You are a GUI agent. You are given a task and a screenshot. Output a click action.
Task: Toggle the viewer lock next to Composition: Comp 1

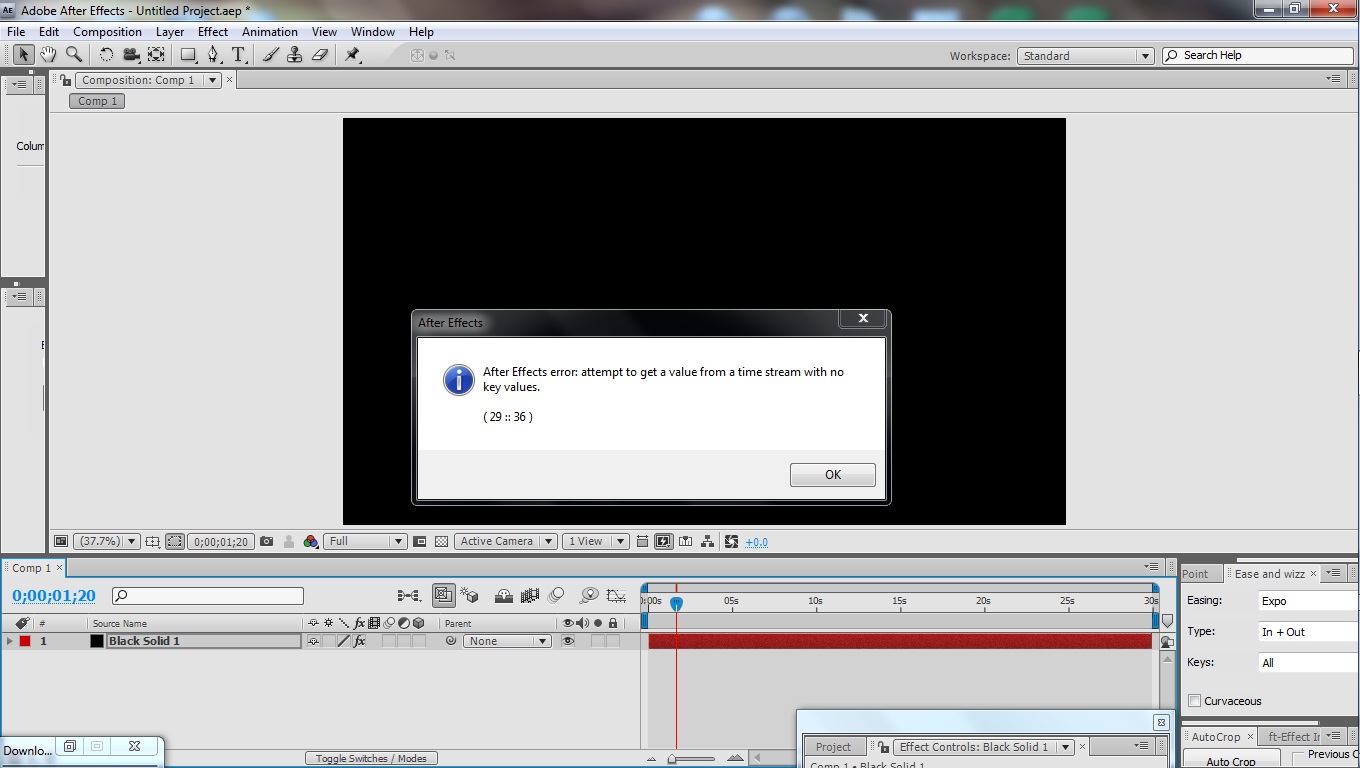[66, 80]
